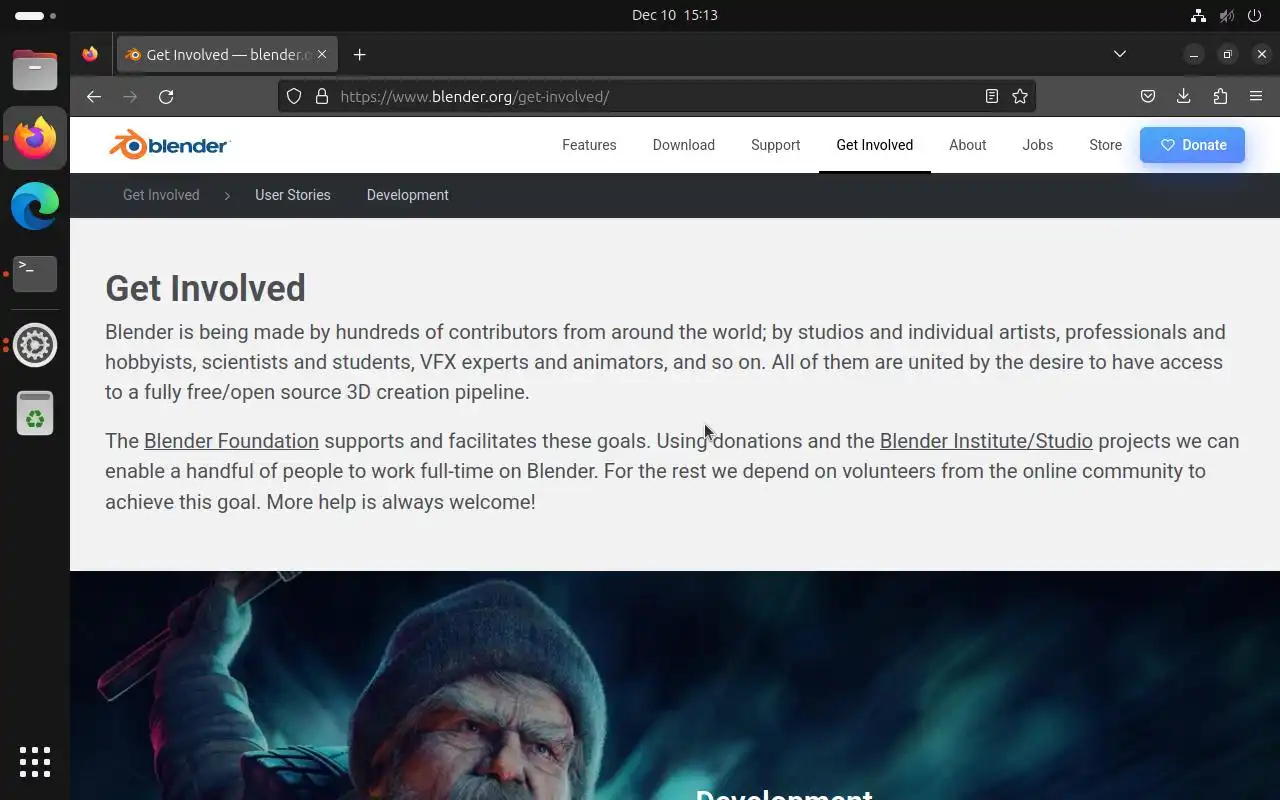The width and height of the screenshot is (1280, 800).
Task: Follow the Blender Institute/Studio link
Action: point(986,441)
